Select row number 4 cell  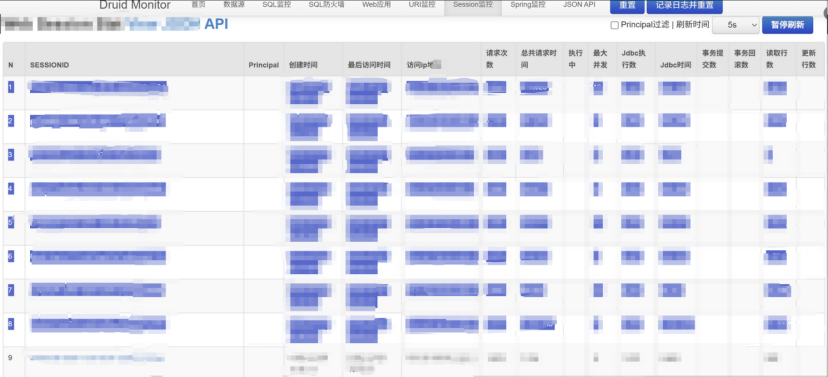click(x=14, y=194)
